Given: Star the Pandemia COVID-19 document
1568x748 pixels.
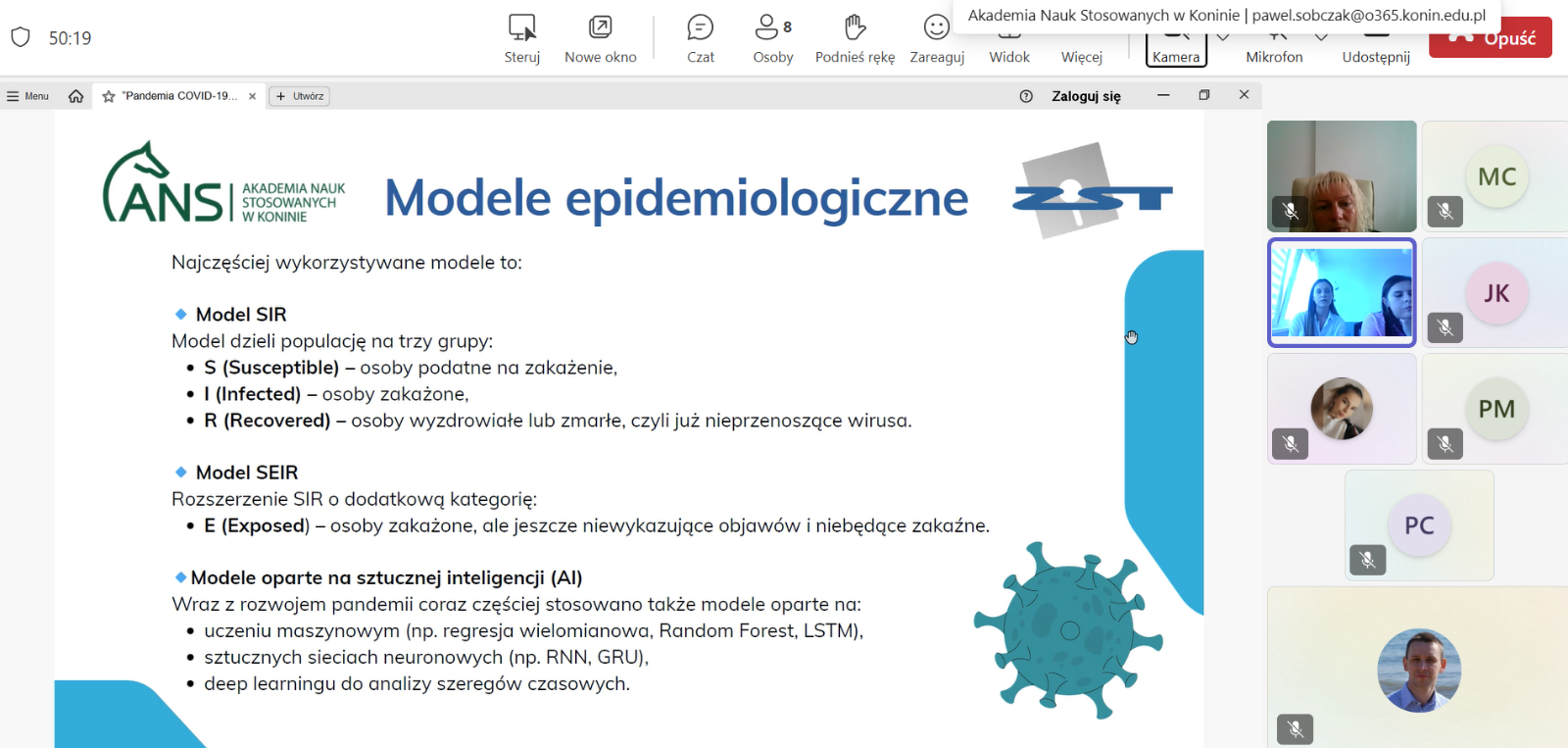Looking at the screenshot, I should pos(109,96).
